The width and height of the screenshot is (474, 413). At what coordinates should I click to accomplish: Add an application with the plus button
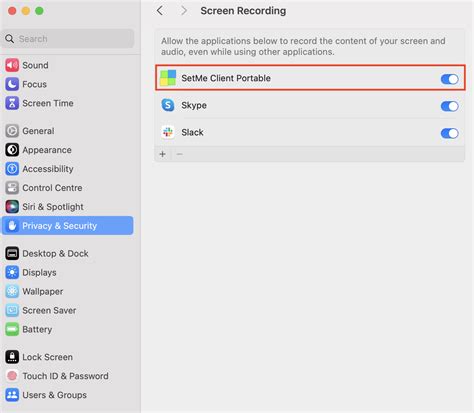click(x=163, y=154)
